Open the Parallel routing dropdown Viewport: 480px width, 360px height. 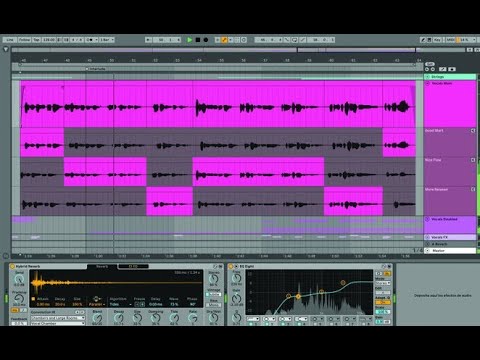(x=97, y=304)
